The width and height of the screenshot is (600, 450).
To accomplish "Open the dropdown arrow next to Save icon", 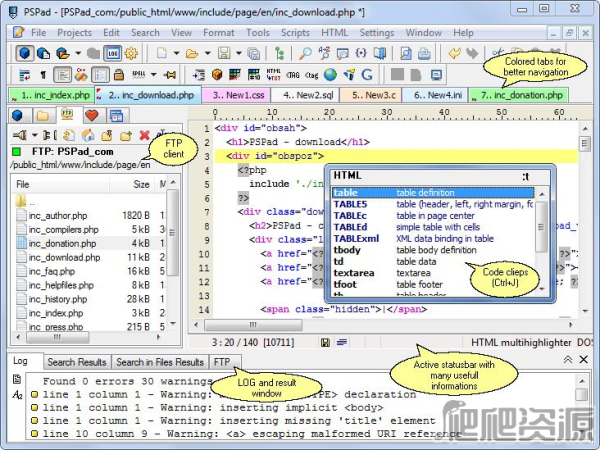I will click(239, 53).
